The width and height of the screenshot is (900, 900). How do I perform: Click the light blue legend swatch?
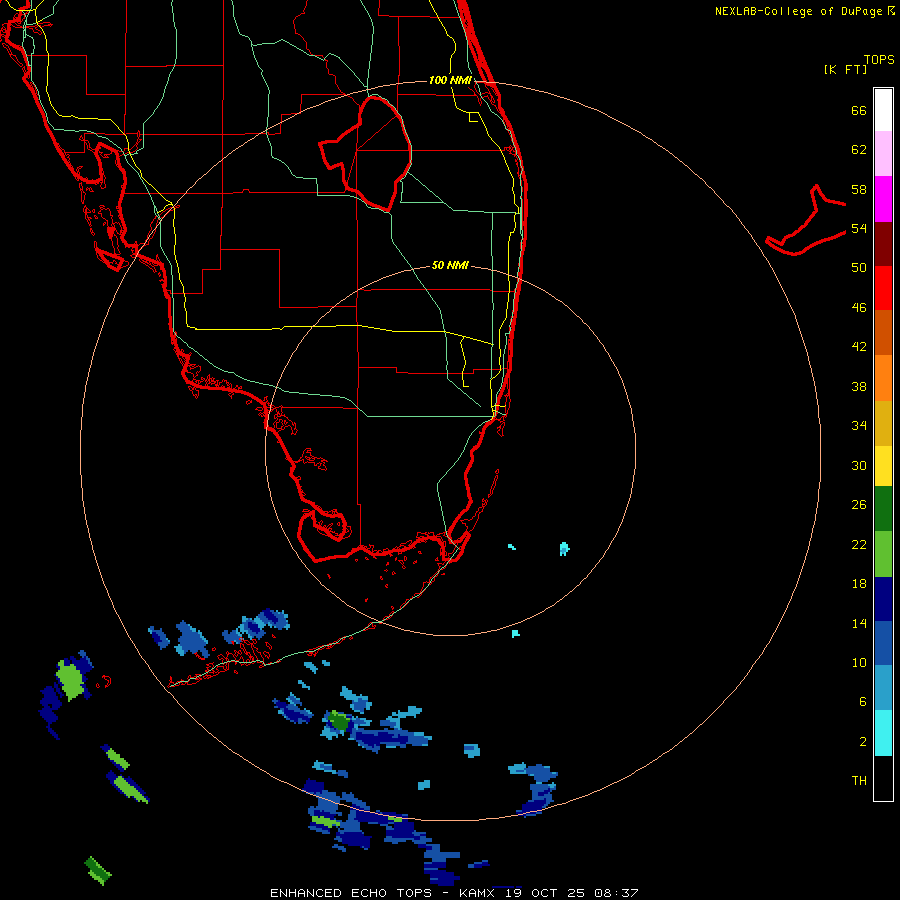(883, 688)
